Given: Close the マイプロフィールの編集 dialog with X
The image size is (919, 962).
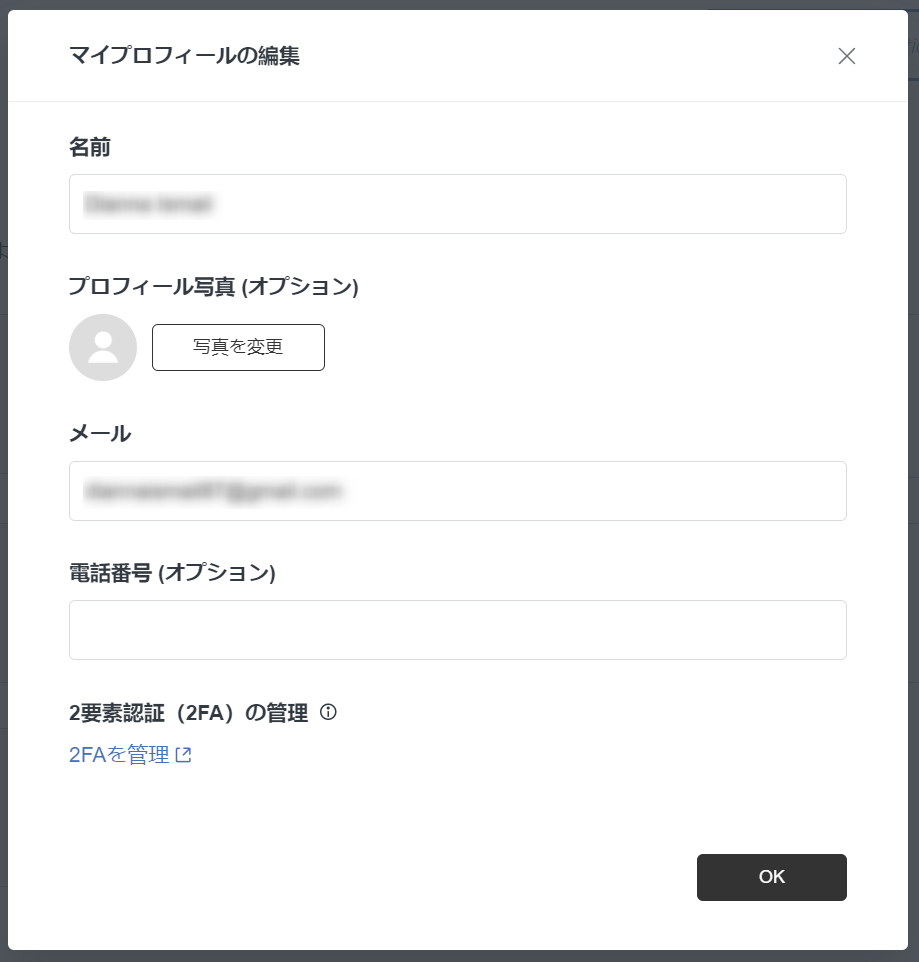Looking at the screenshot, I should 847,56.
